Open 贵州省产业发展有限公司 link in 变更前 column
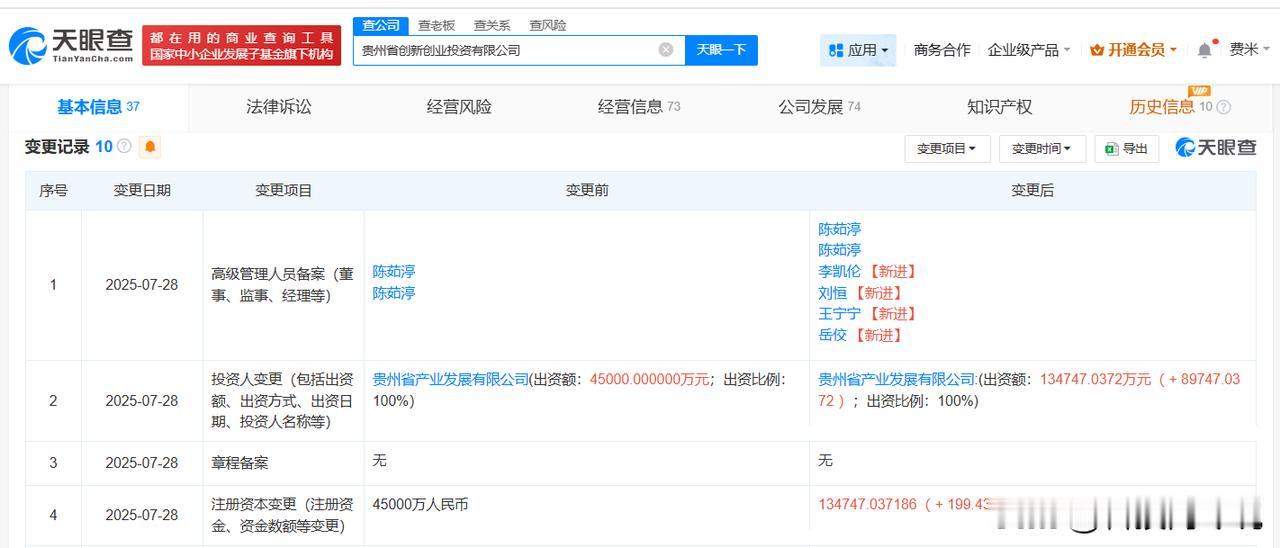 (x=450, y=379)
